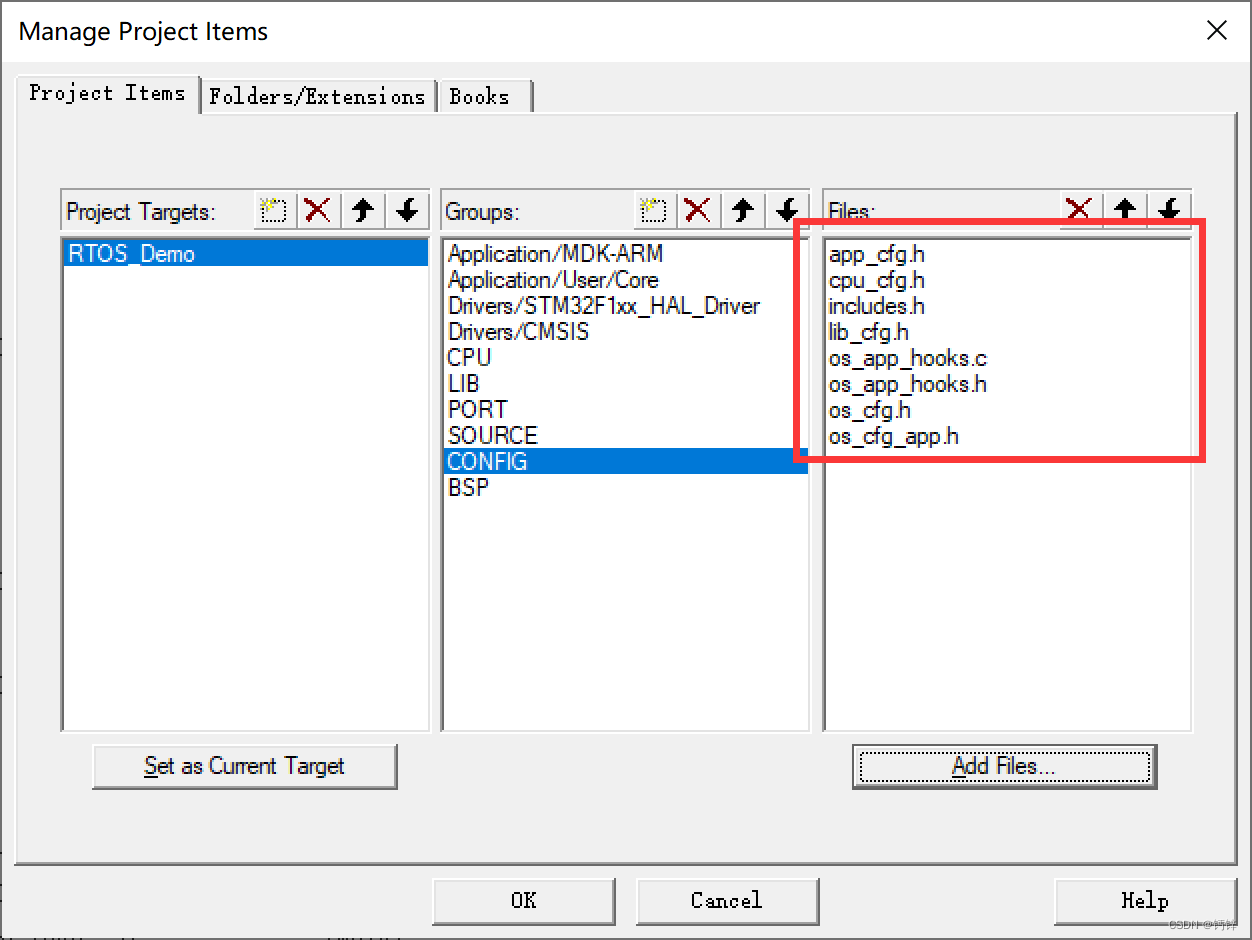
Task: Open the Folders/Extensions tab
Action: point(317,96)
